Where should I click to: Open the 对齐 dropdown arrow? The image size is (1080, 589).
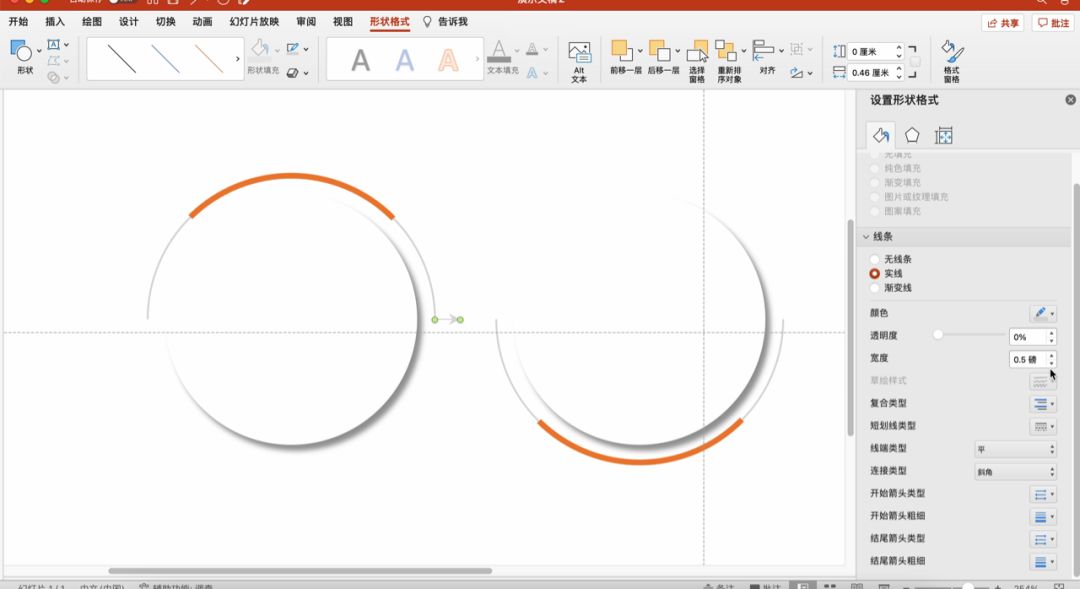coord(782,51)
